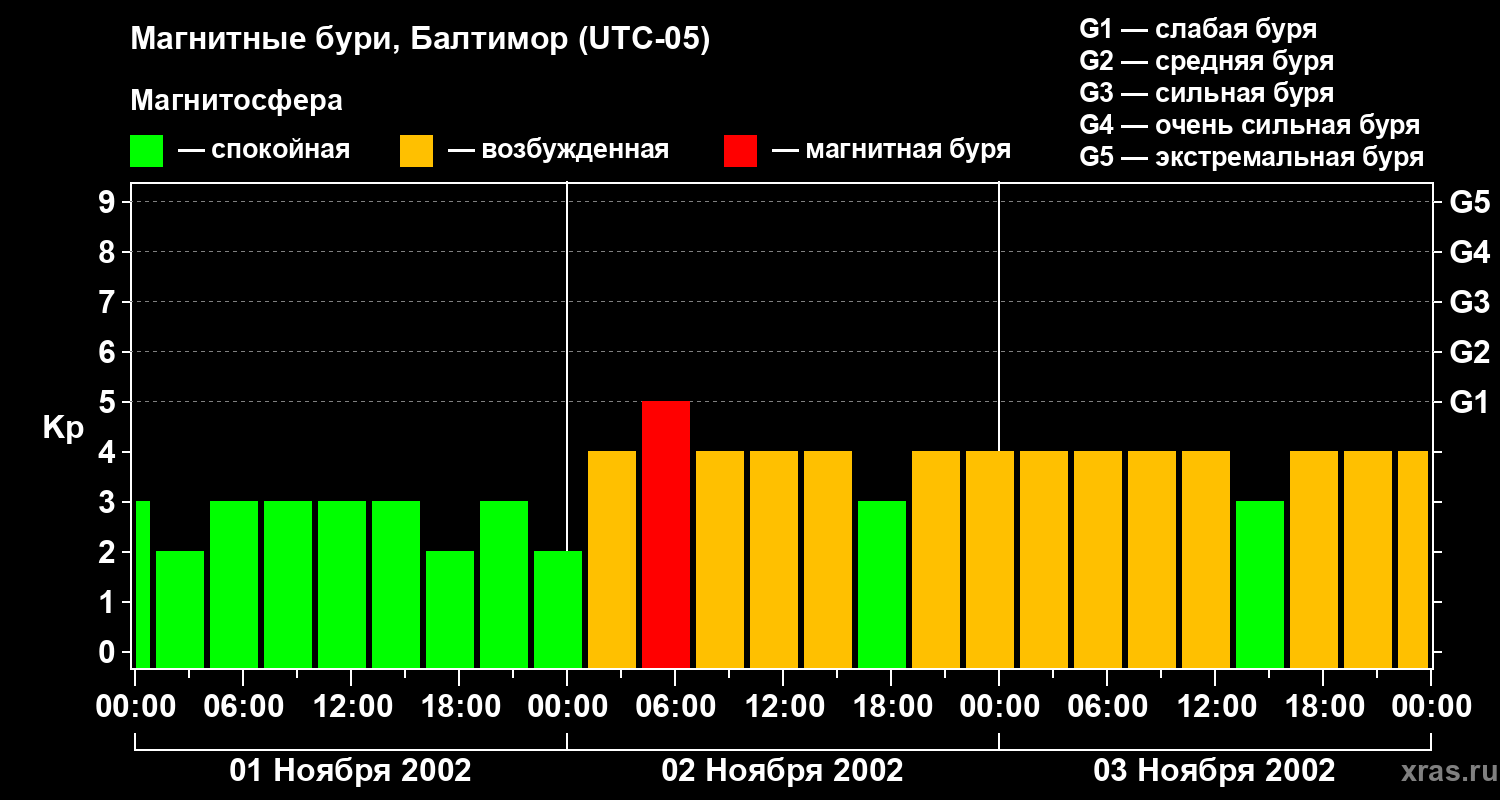Click the "— возбужденная" legend label

pos(558,150)
